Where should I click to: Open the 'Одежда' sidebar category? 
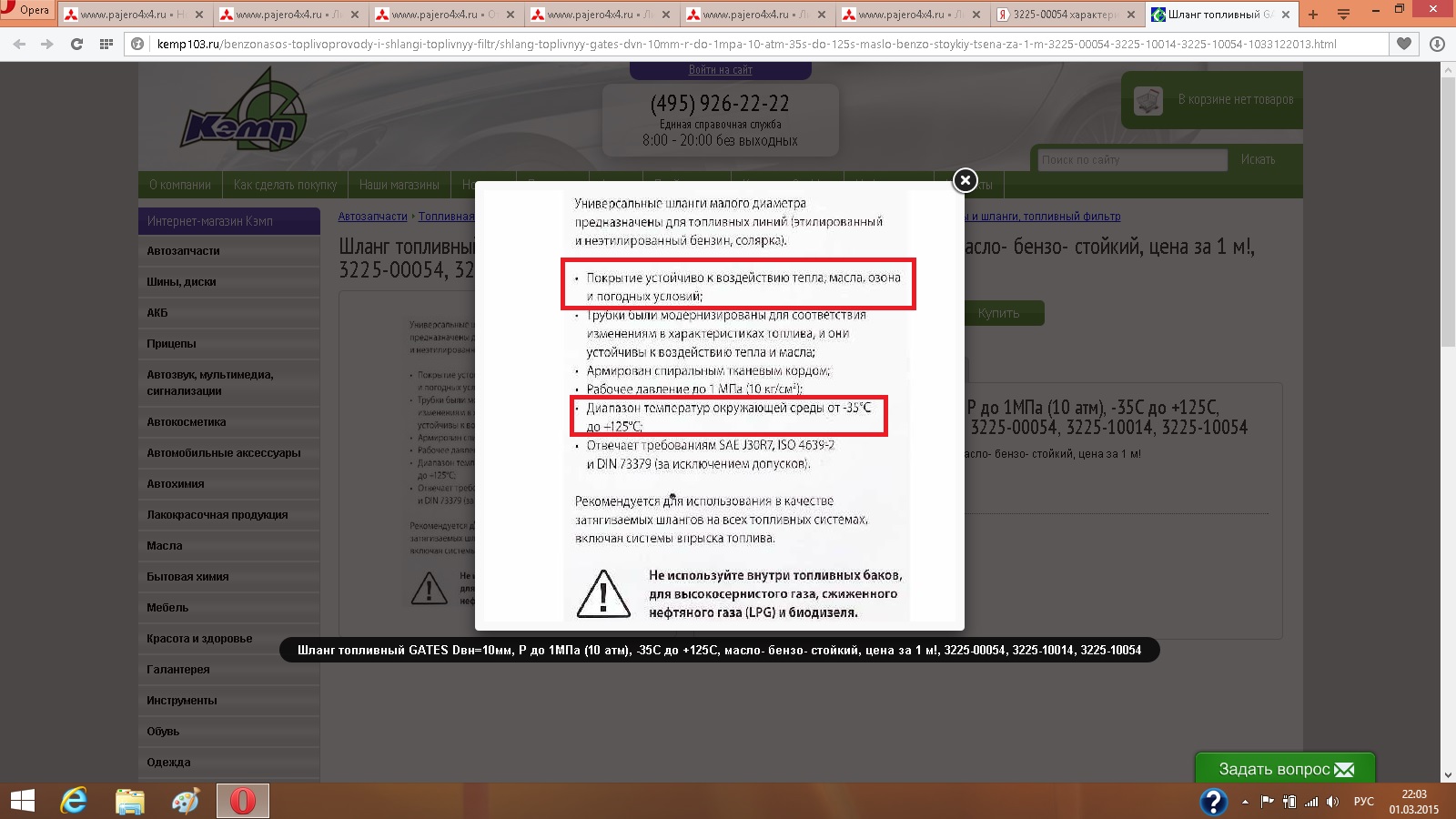(x=229, y=763)
